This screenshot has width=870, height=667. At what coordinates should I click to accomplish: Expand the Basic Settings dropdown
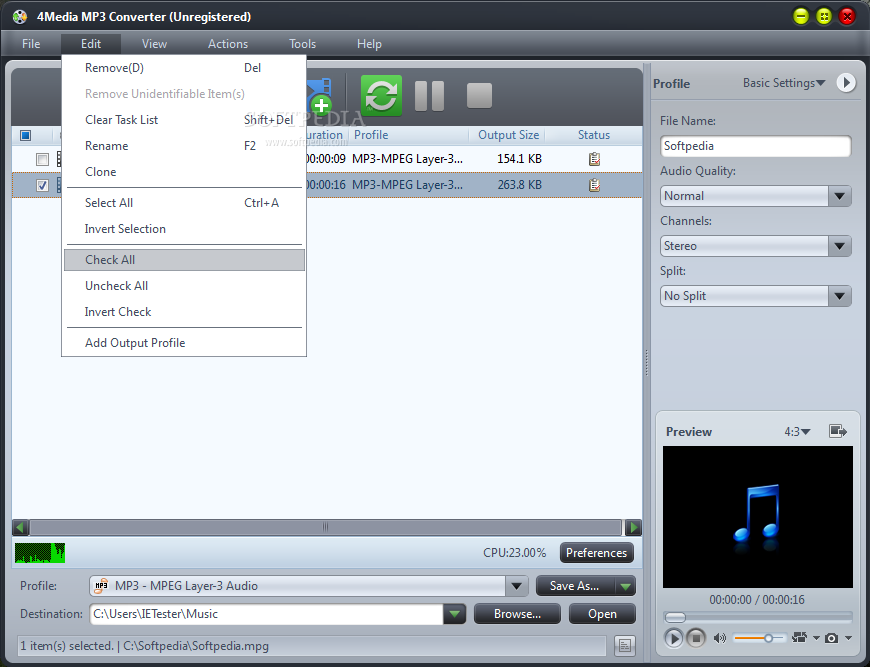[x=784, y=83]
